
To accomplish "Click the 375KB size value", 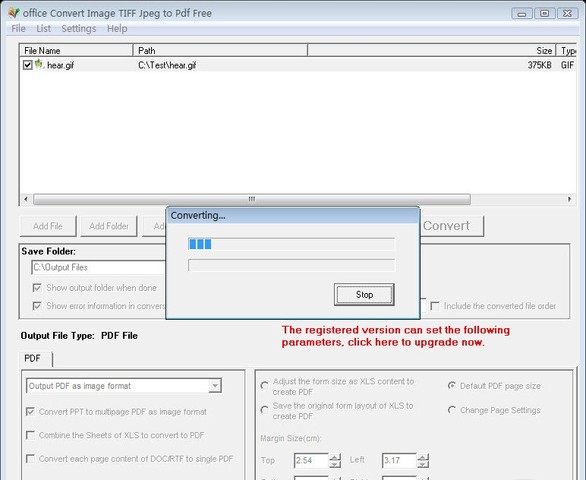I will click(x=539, y=65).
